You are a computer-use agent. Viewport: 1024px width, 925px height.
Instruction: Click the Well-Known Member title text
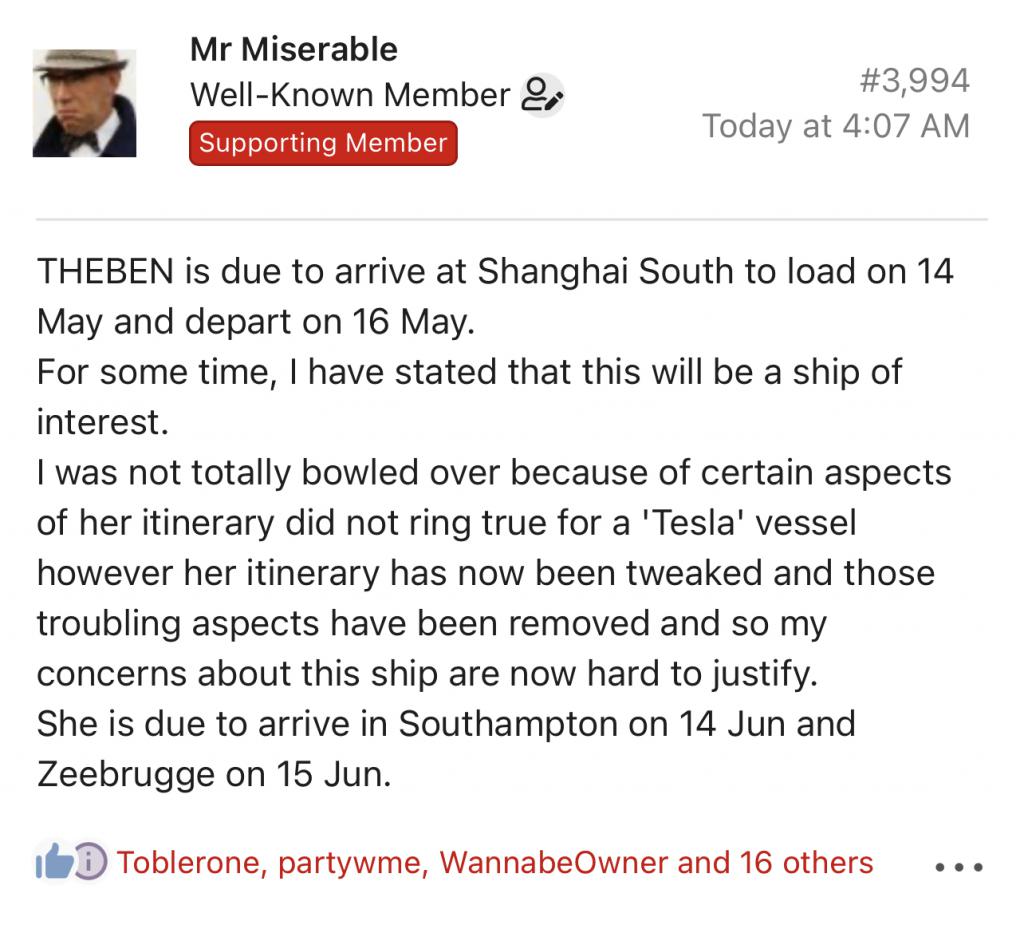click(350, 95)
